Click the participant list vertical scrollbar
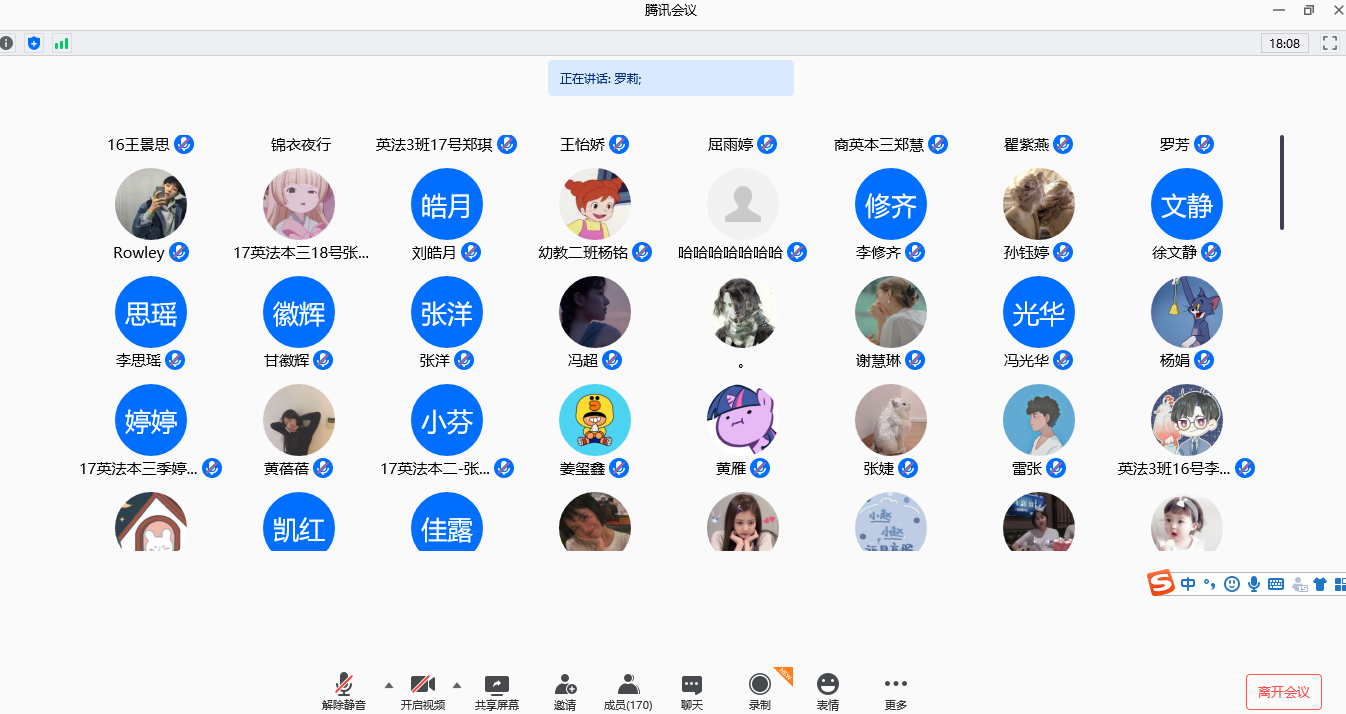The height and width of the screenshot is (714, 1346). [1282, 182]
